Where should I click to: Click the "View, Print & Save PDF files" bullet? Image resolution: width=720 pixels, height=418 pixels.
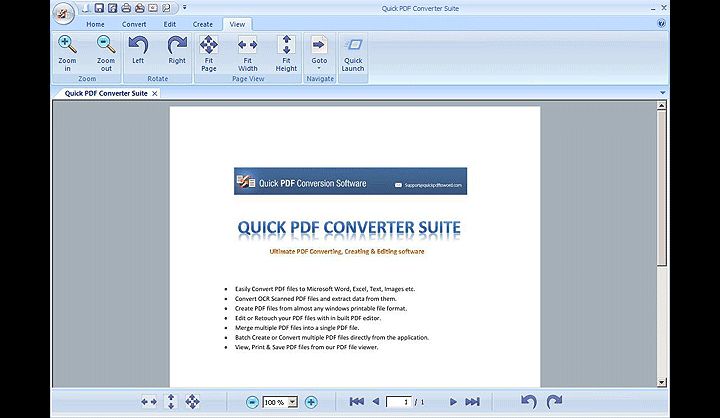306,347
